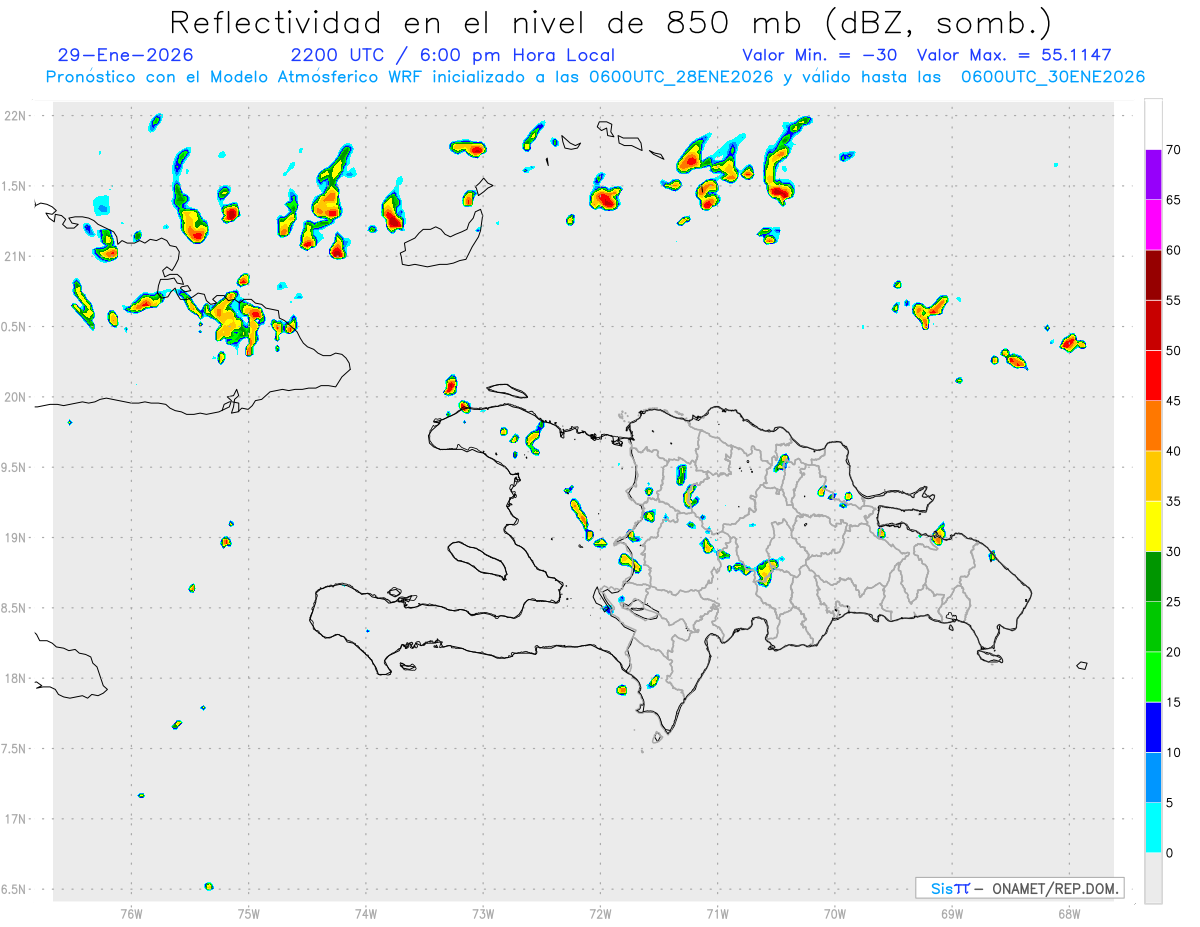Click the colorbar value label '30'
This screenshot has height=927, width=1200.
tap(1174, 551)
